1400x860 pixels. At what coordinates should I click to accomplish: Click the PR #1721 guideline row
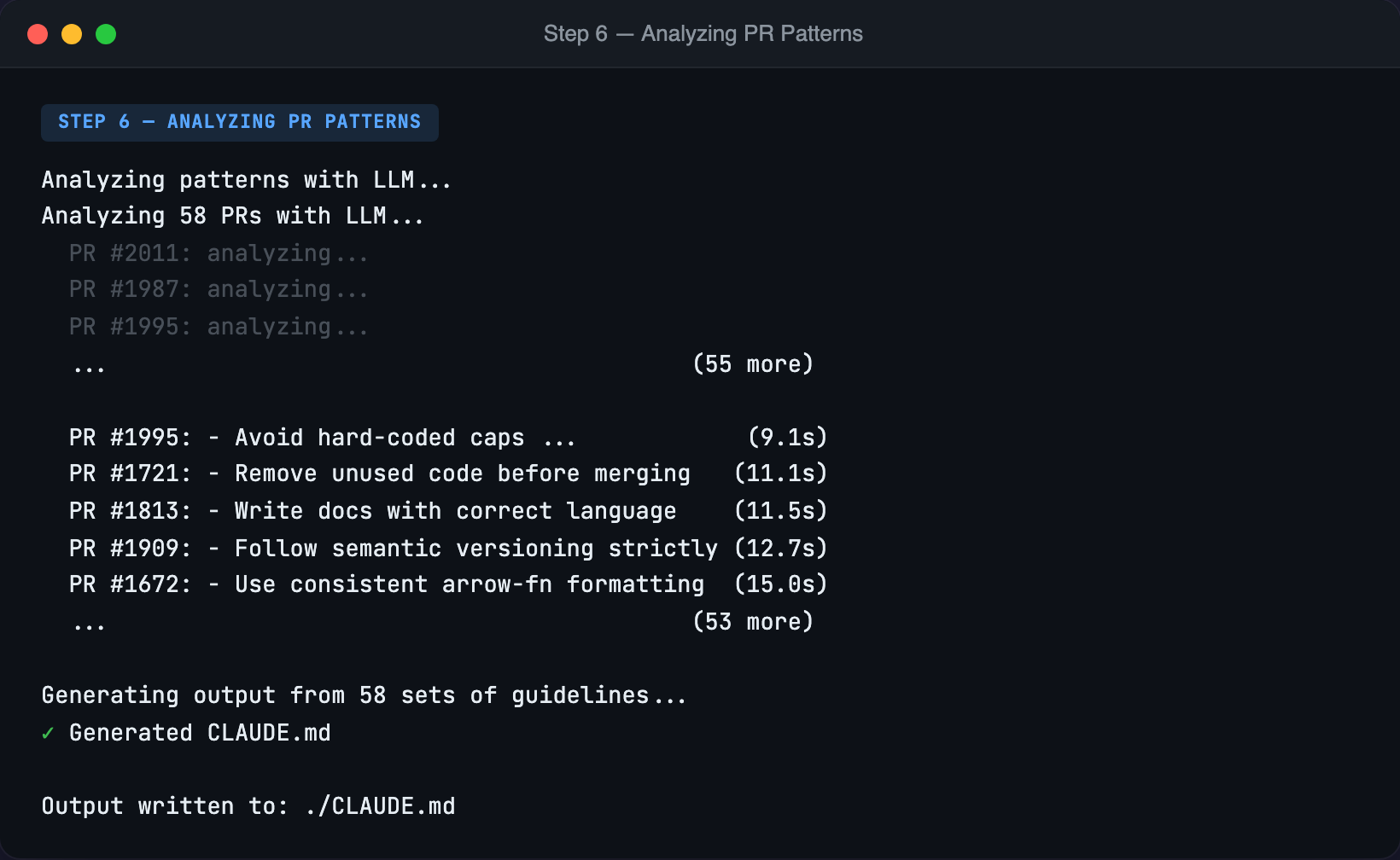(380, 473)
